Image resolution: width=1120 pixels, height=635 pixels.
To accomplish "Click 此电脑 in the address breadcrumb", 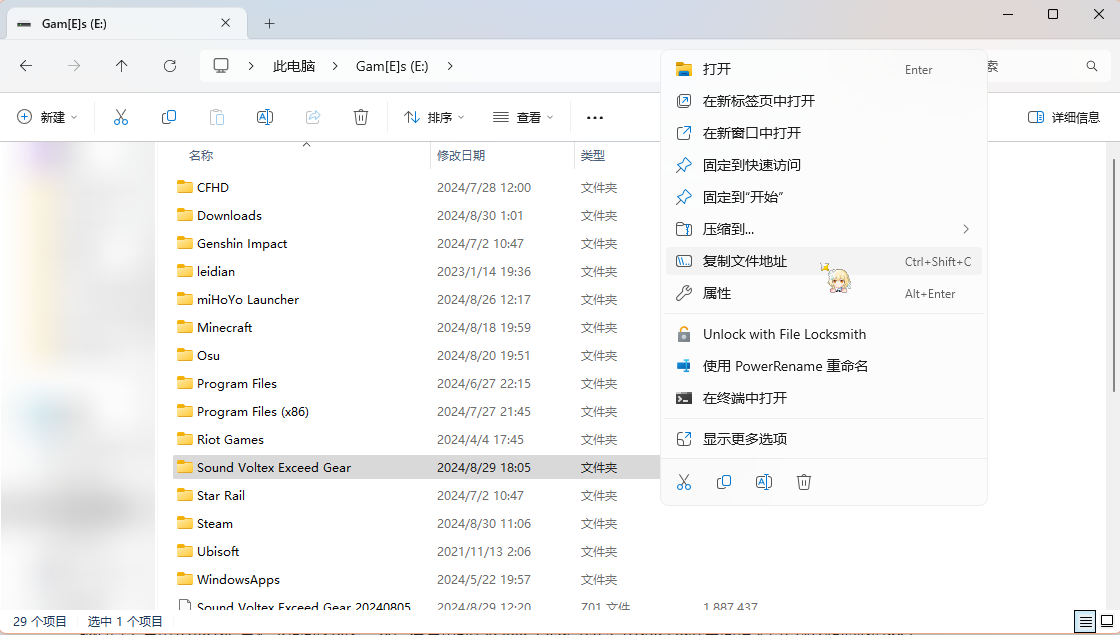I will [294, 66].
